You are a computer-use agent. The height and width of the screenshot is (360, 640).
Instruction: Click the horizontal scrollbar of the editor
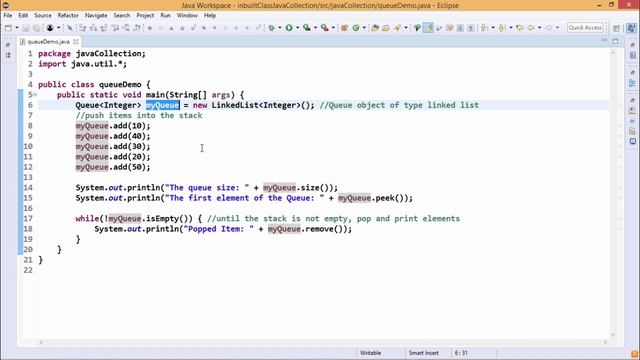(322, 342)
